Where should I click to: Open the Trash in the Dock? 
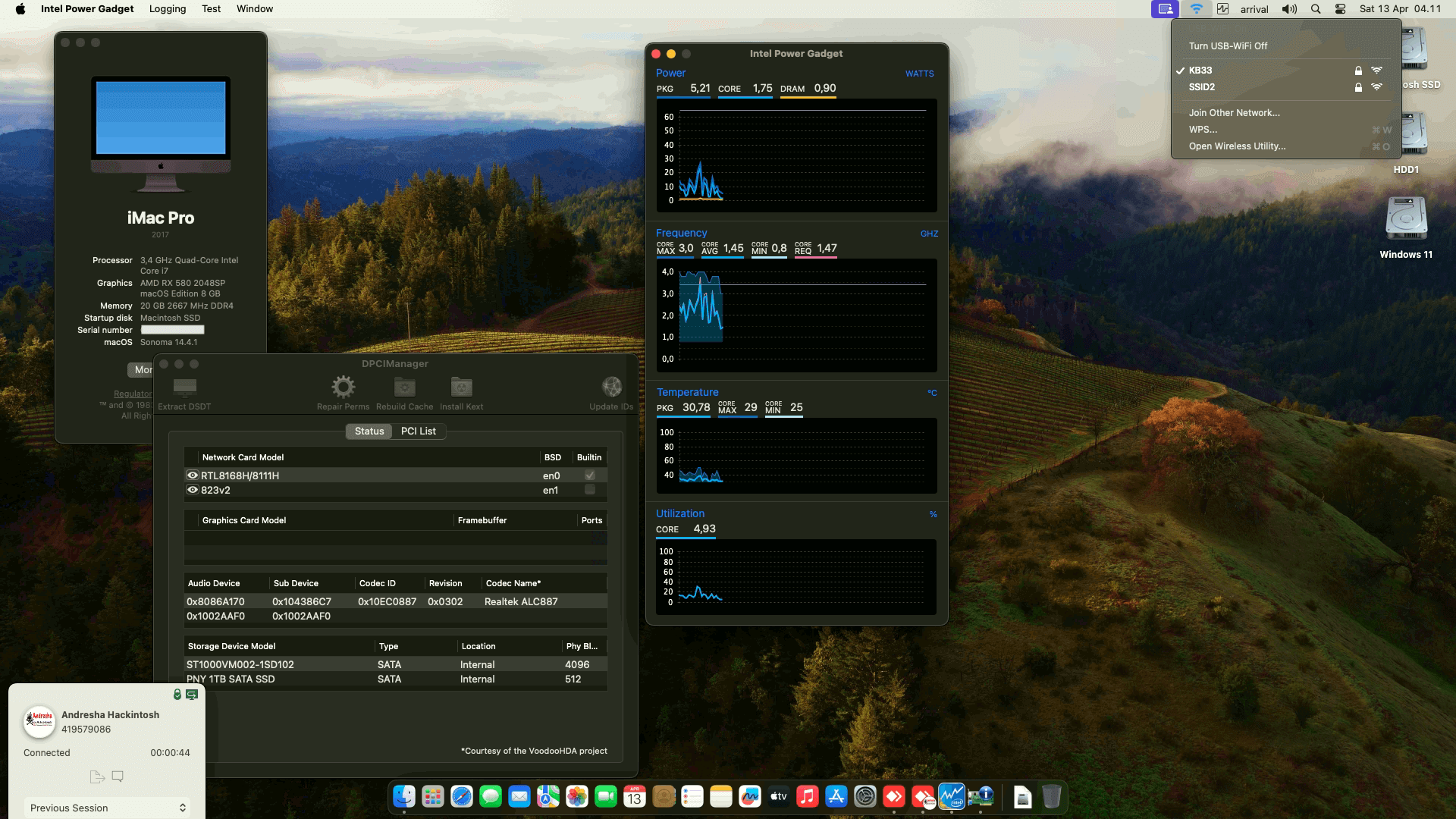pos(1051,796)
